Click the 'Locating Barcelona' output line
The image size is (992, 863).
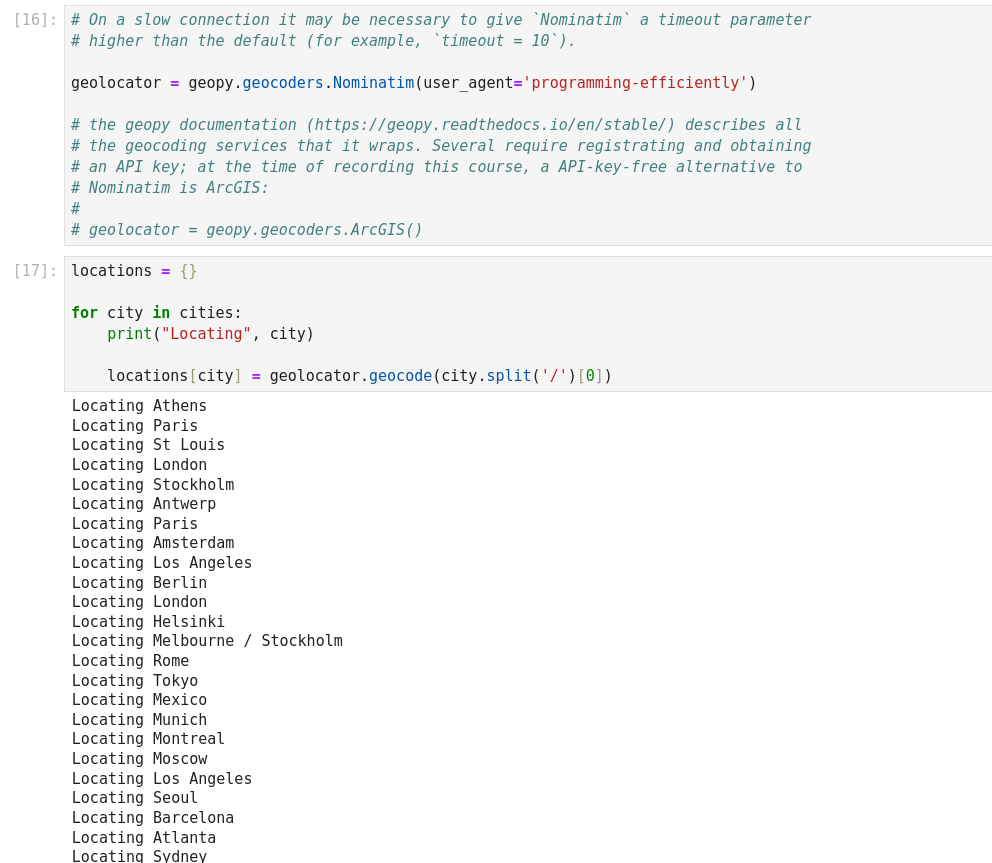pos(153,818)
